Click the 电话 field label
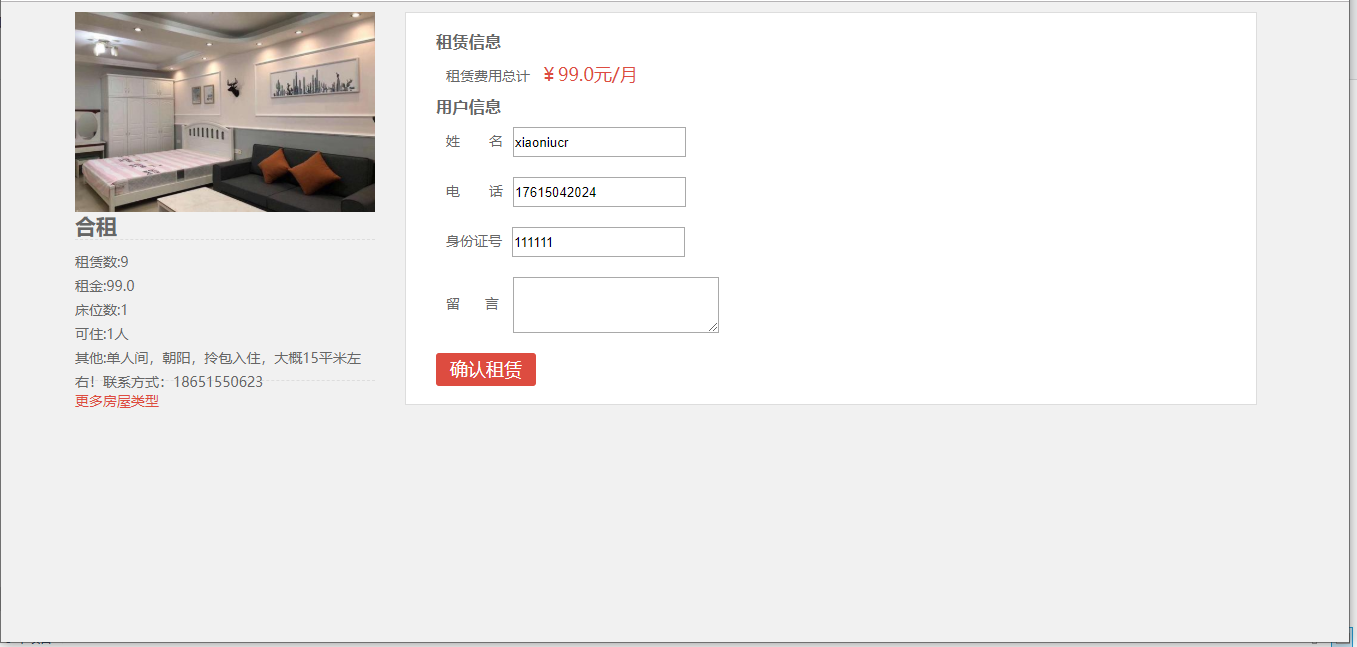 (x=474, y=192)
